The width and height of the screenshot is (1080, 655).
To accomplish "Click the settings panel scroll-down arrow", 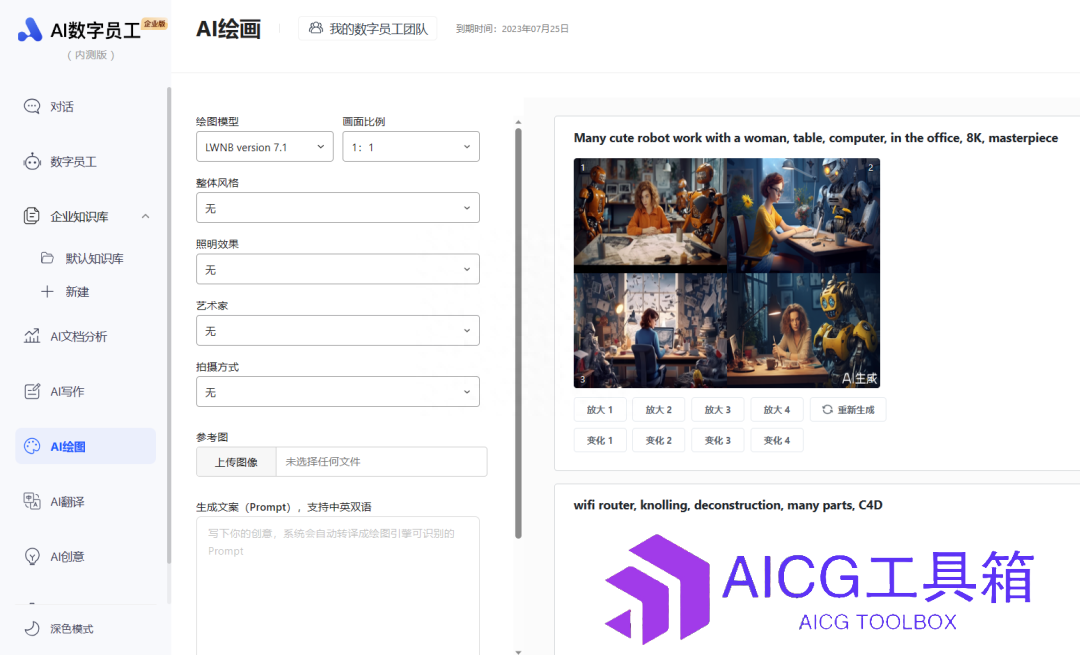I will [x=518, y=652].
